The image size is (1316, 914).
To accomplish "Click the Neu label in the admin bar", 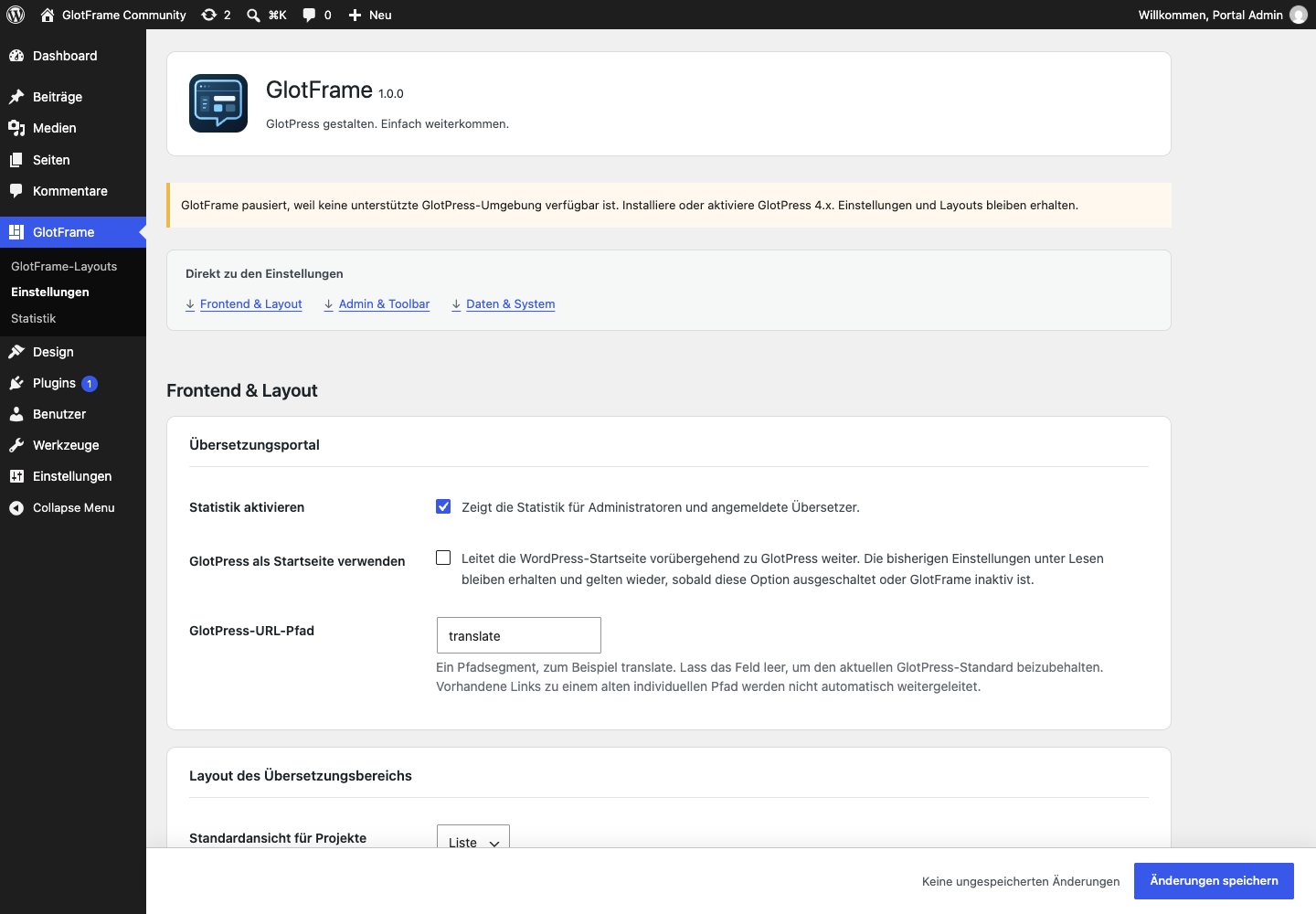I will [x=380, y=15].
